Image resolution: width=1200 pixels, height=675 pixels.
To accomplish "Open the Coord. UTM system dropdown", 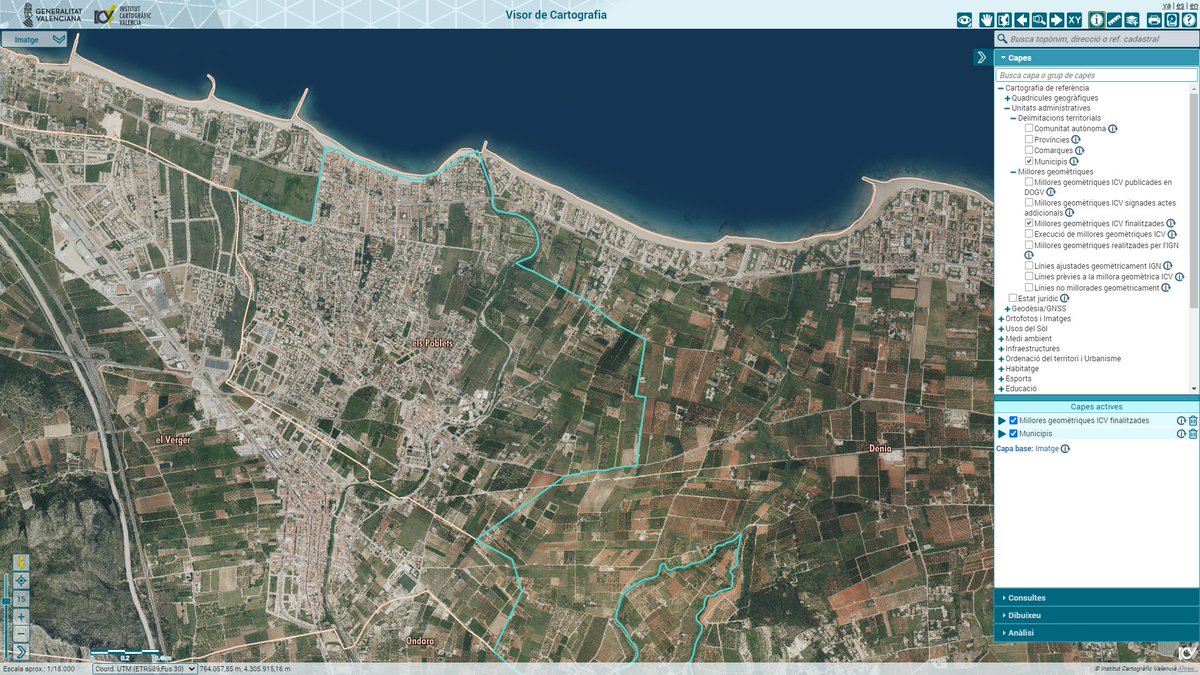I will 146,669.
